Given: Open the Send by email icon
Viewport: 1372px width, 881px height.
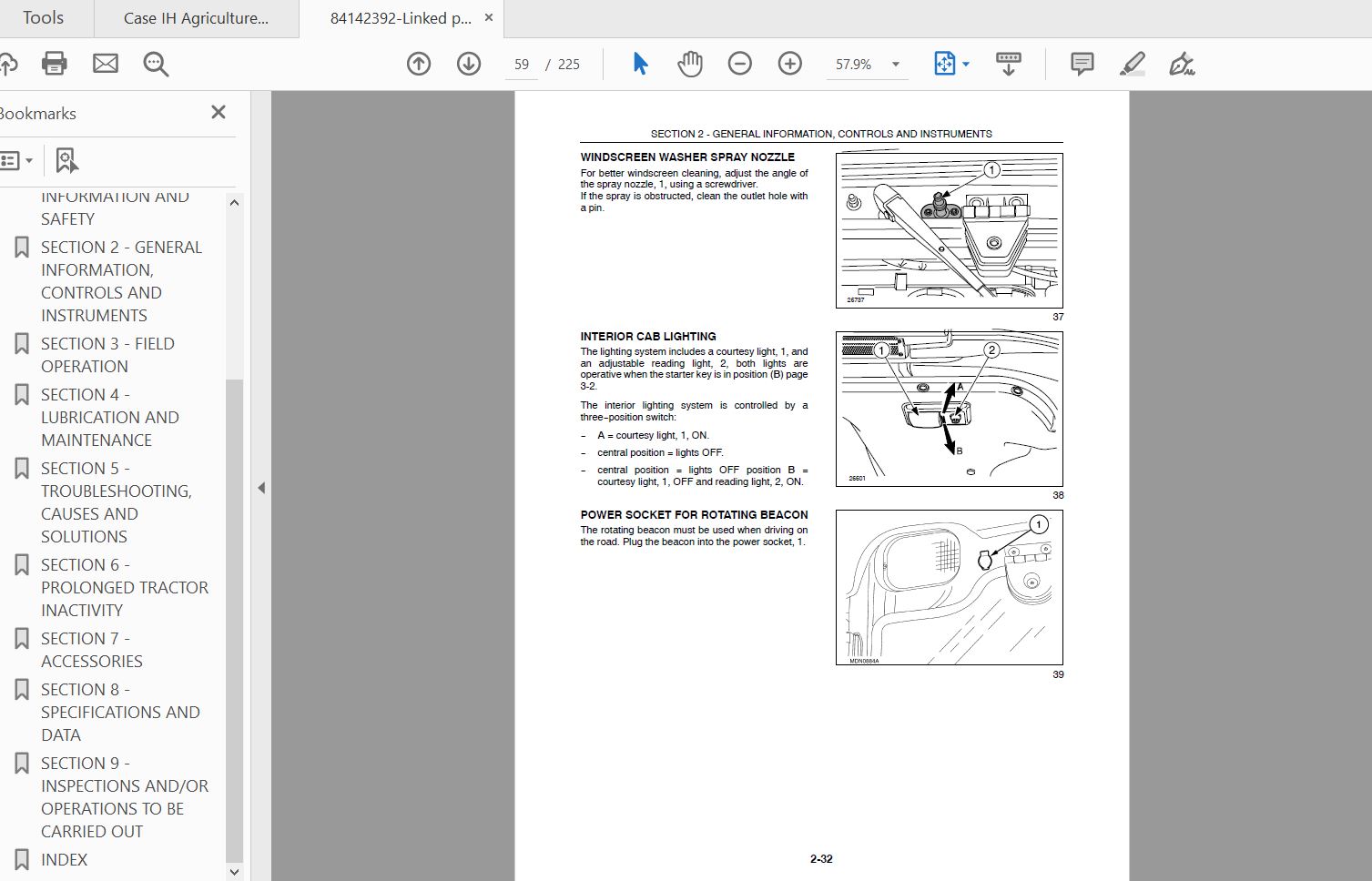Looking at the screenshot, I should [106, 64].
